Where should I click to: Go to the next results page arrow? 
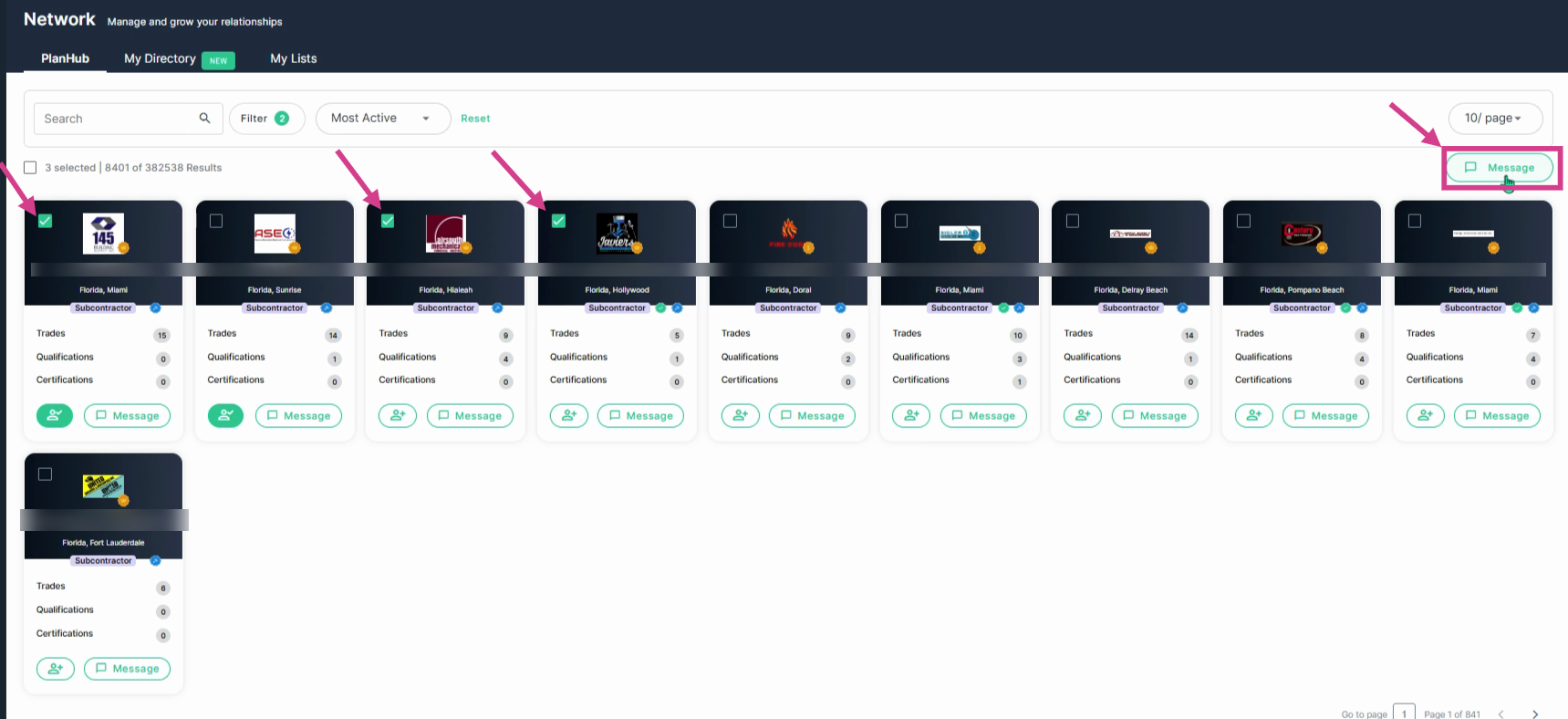click(x=1535, y=714)
